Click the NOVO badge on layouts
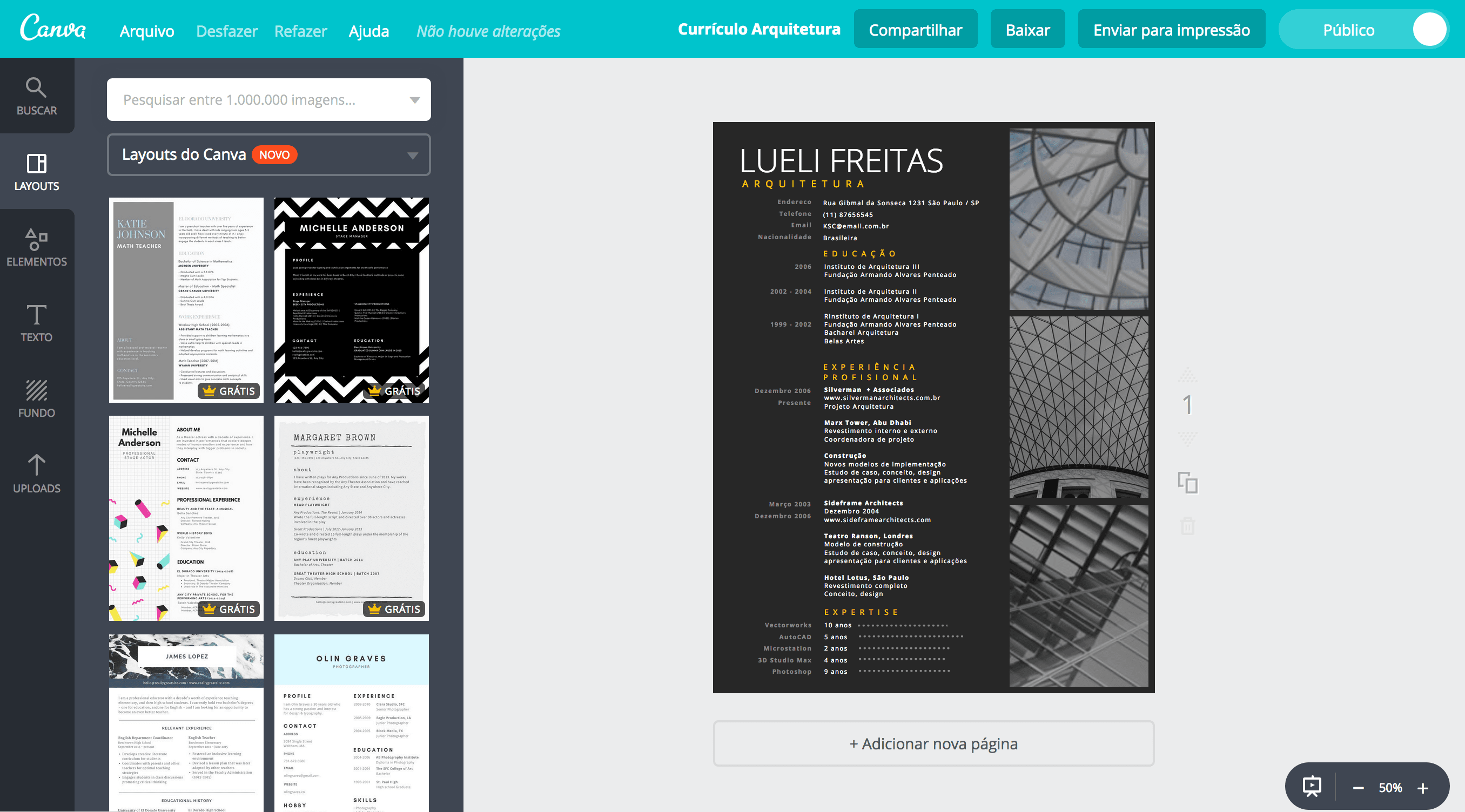1465x812 pixels. click(x=274, y=154)
